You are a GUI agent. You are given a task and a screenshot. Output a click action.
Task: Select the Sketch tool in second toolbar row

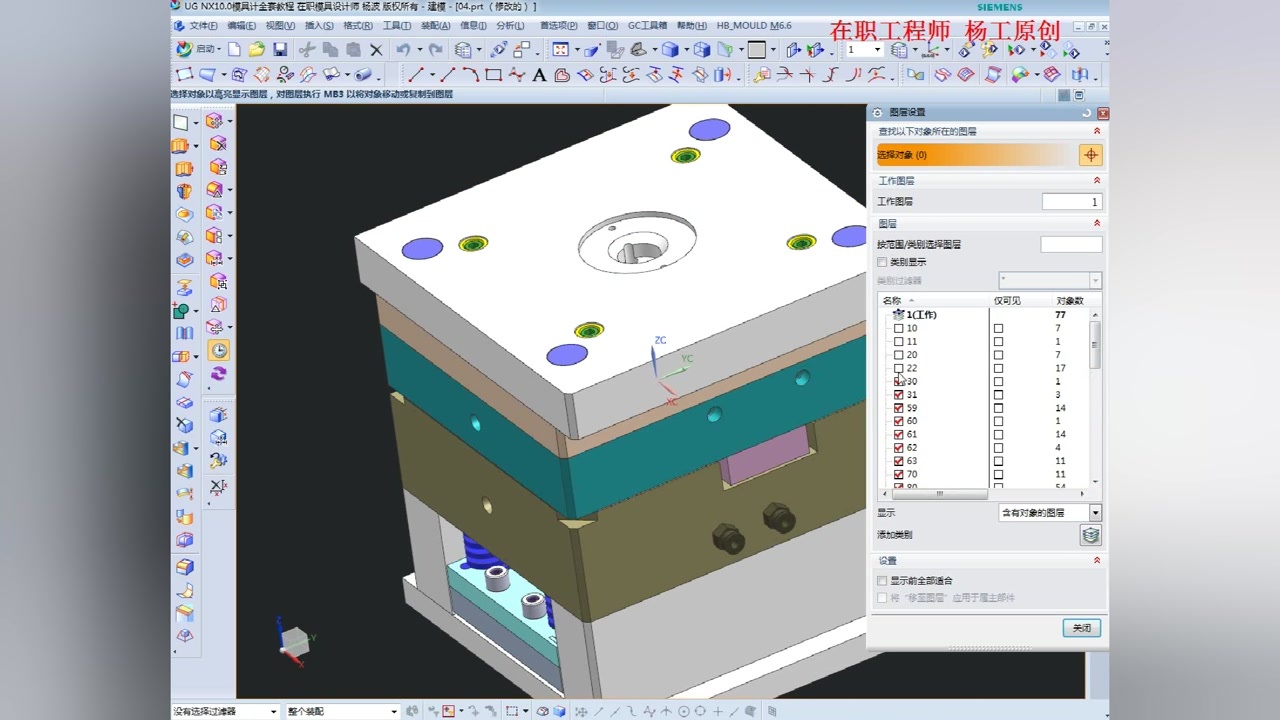pyautogui.click(x=185, y=75)
